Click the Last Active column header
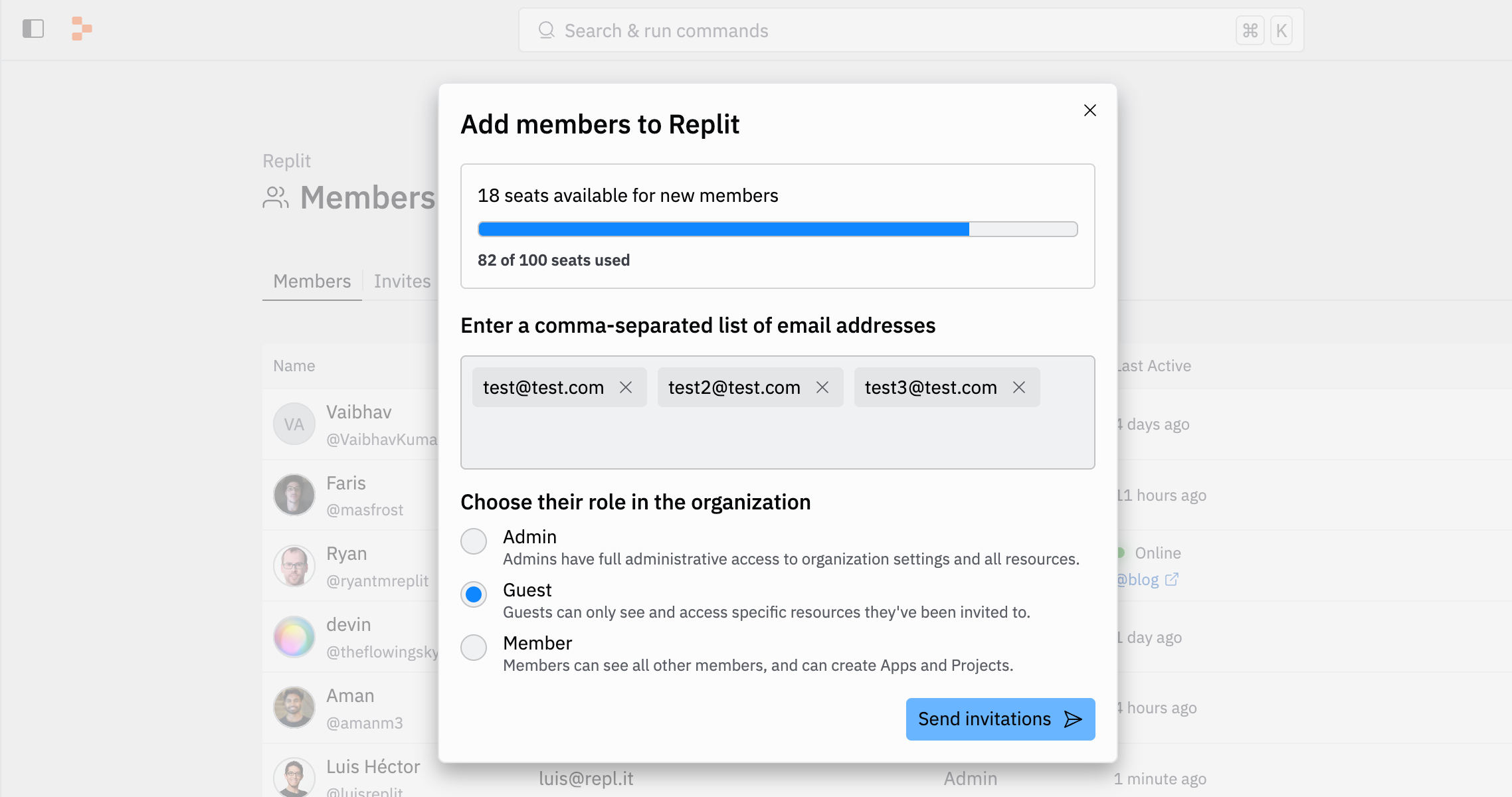This screenshot has height=797, width=1512. point(1153,366)
